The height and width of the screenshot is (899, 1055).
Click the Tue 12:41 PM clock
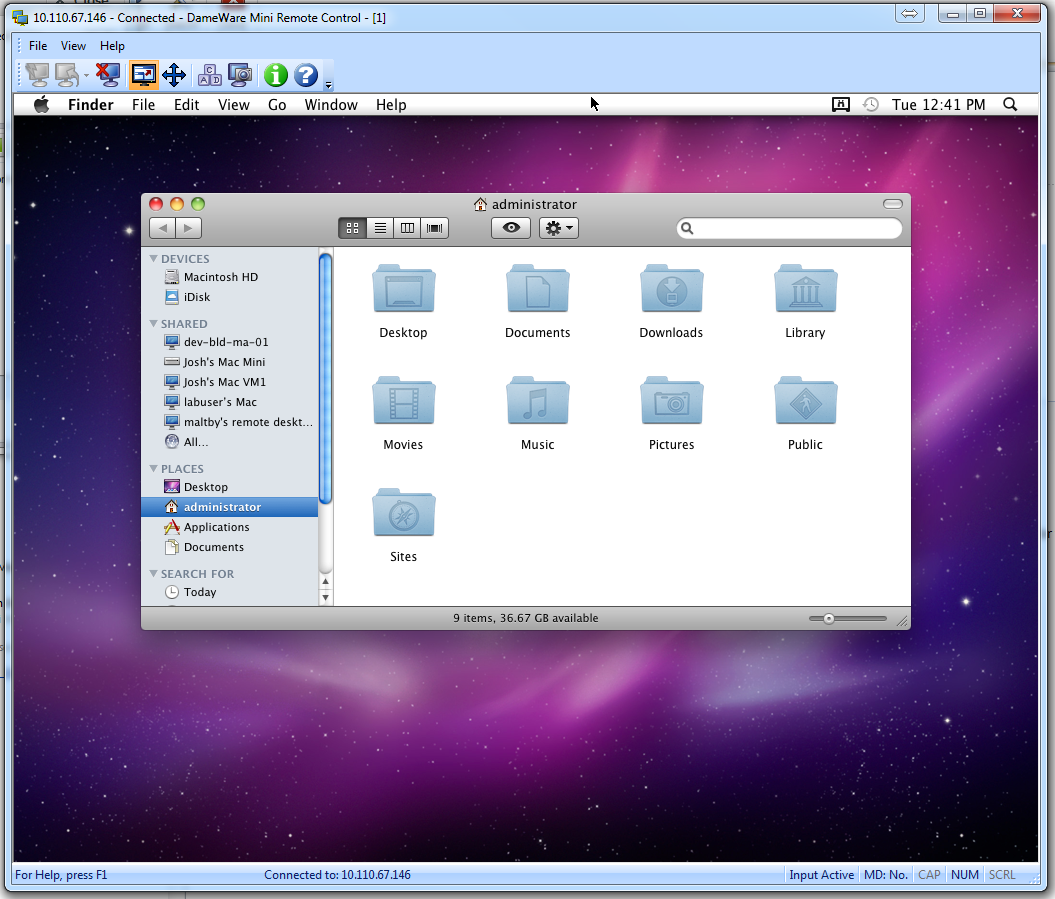(939, 105)
